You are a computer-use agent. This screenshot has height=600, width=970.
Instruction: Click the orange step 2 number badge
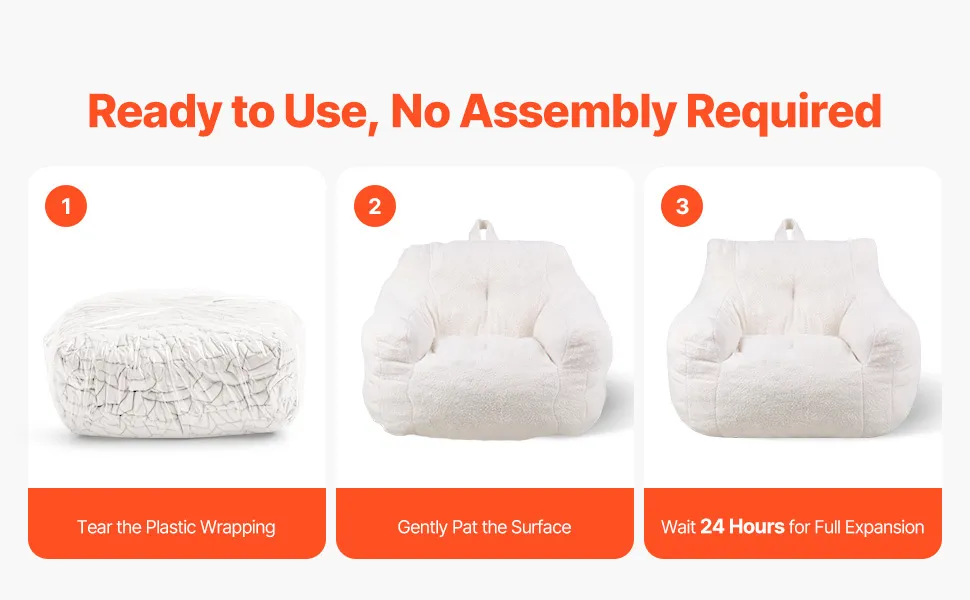(x=375, y=206)
